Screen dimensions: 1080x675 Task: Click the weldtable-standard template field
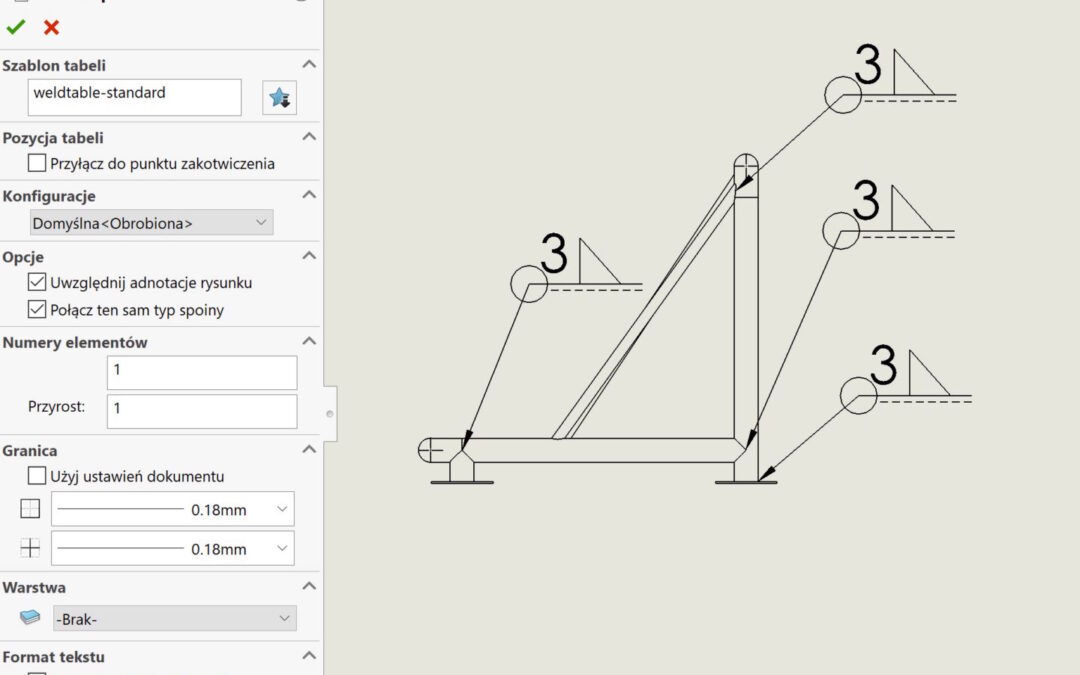(135, 97)
